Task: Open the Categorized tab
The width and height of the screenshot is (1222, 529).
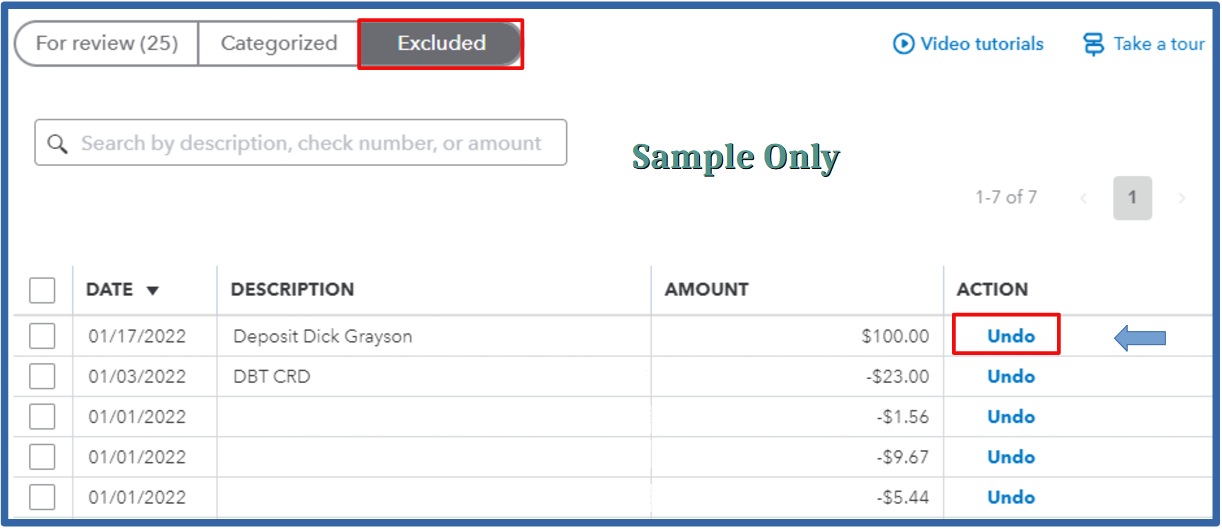Action: (279, 43)
